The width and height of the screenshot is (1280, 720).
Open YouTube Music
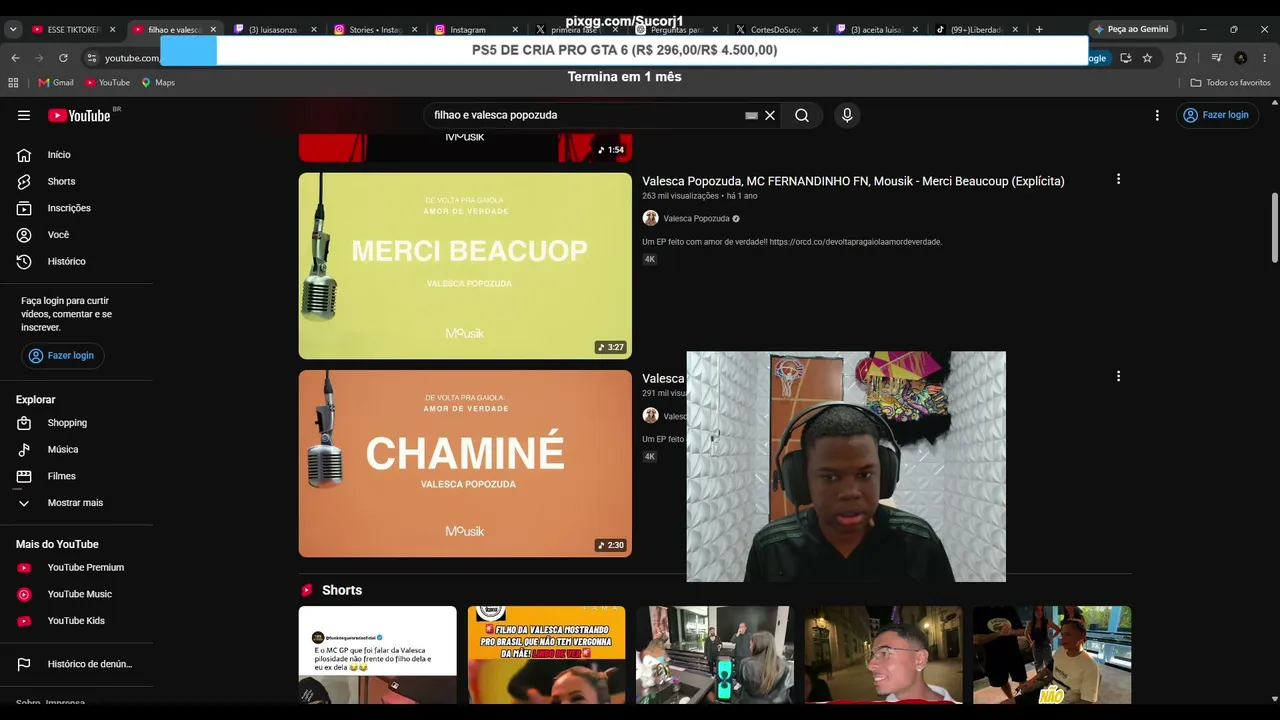pyautogui.click(x=80, y=594)
